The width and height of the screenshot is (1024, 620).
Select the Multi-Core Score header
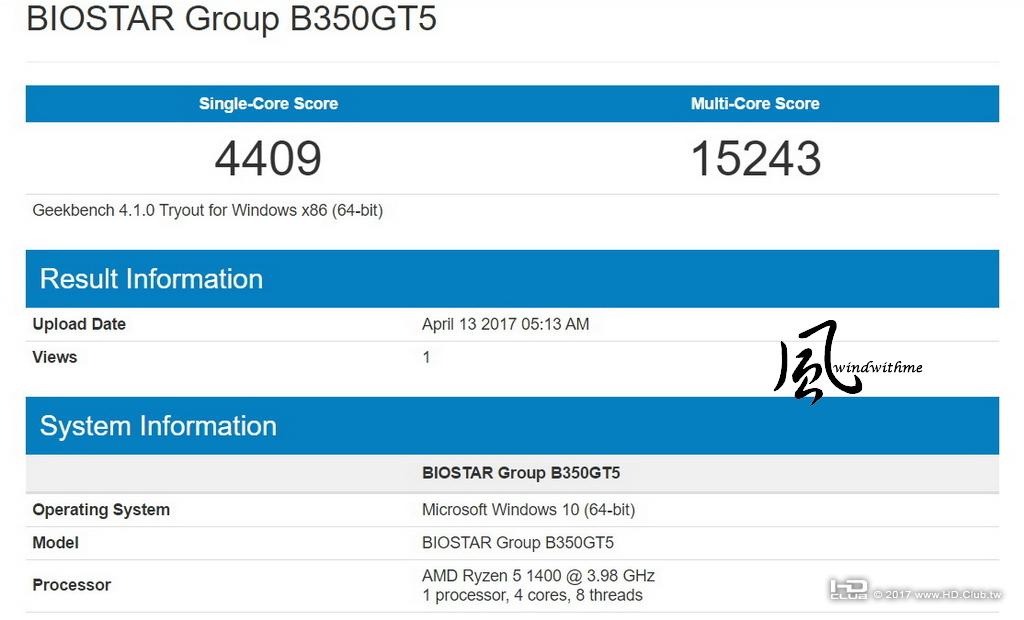[x=755, y=103]
